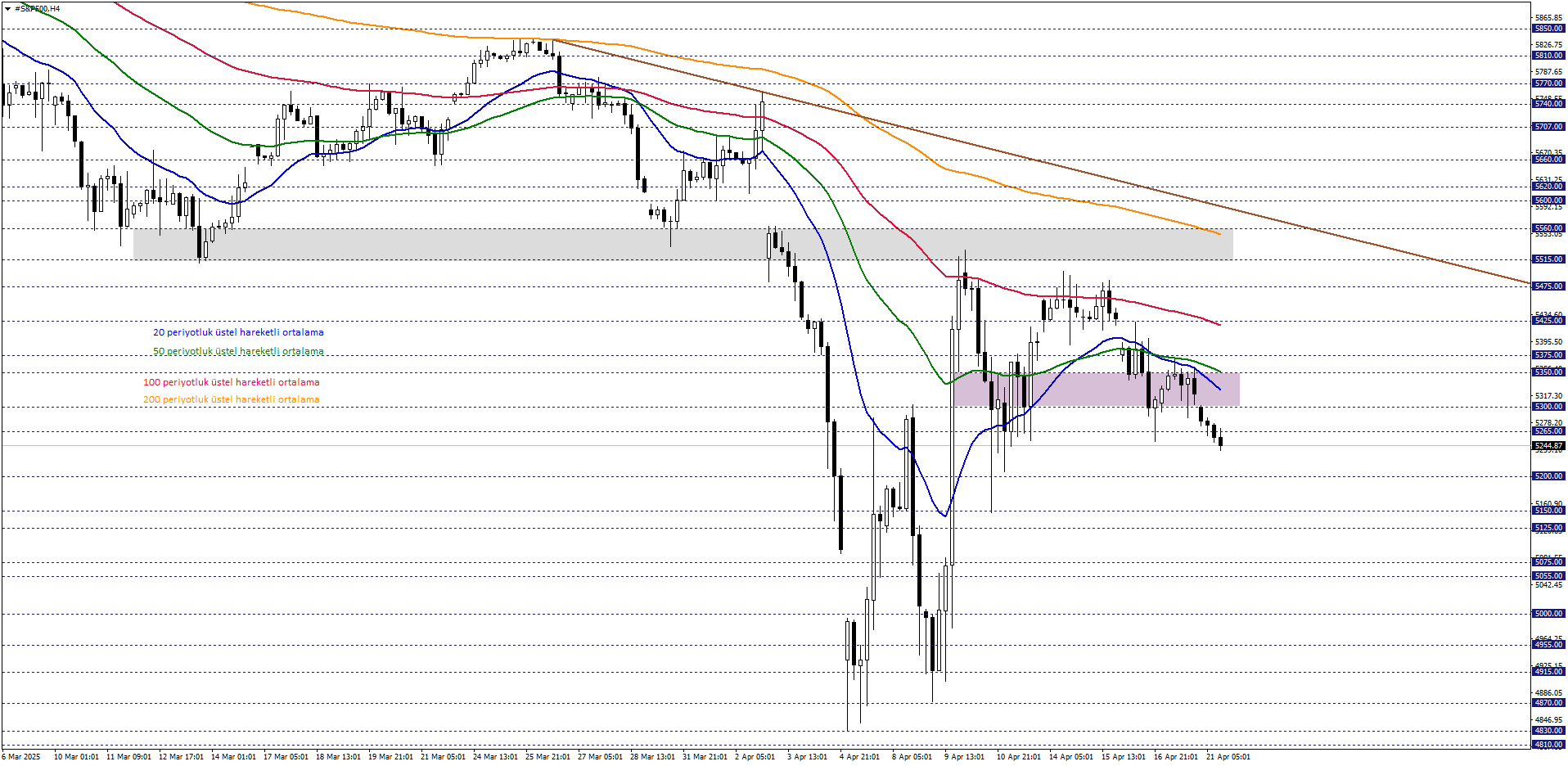Screen dimensions: 1568x766
Task: Select the purple shaded price zone rectangle
Action: (x=1096, y=390)
